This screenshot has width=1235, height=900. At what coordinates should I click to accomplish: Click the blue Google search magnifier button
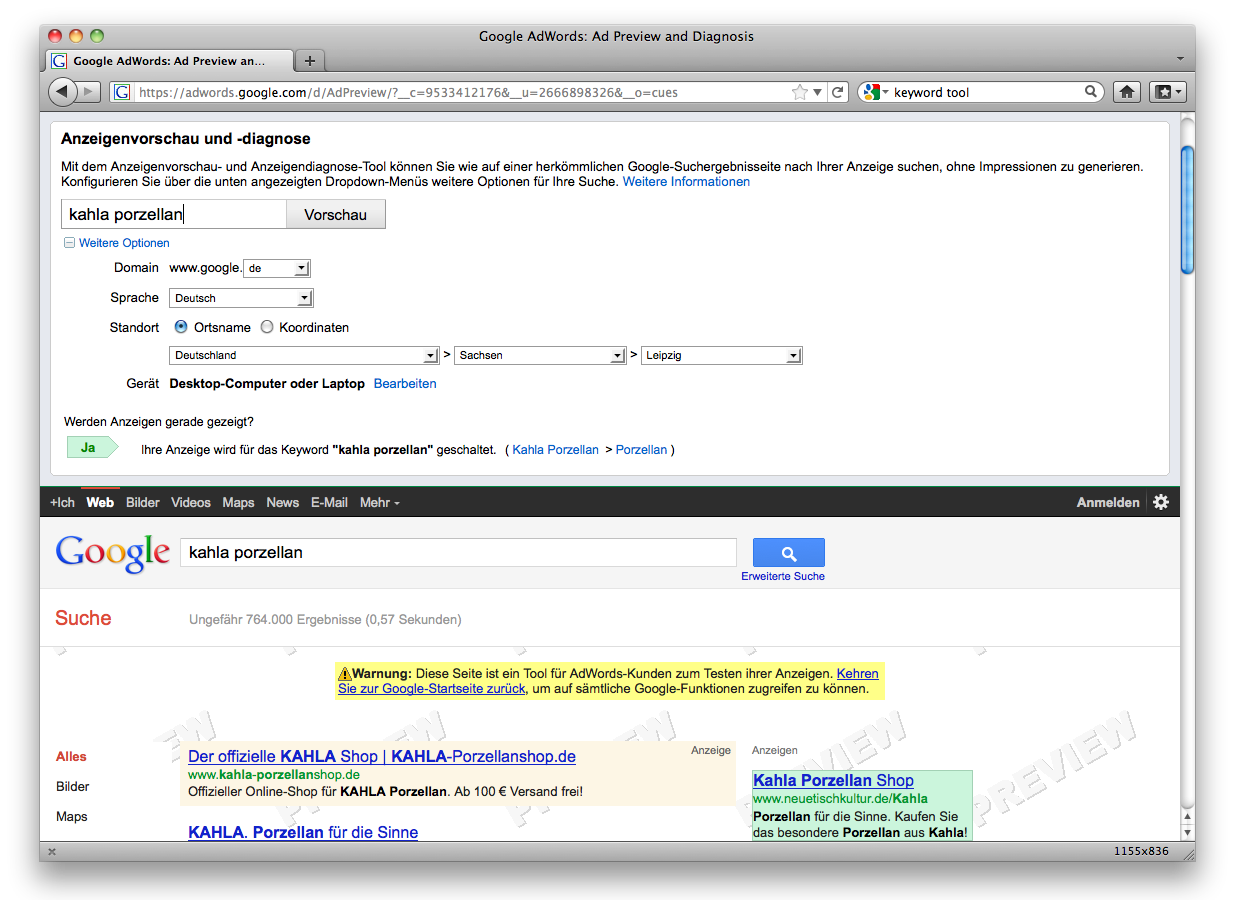click(x=789, y=553)
